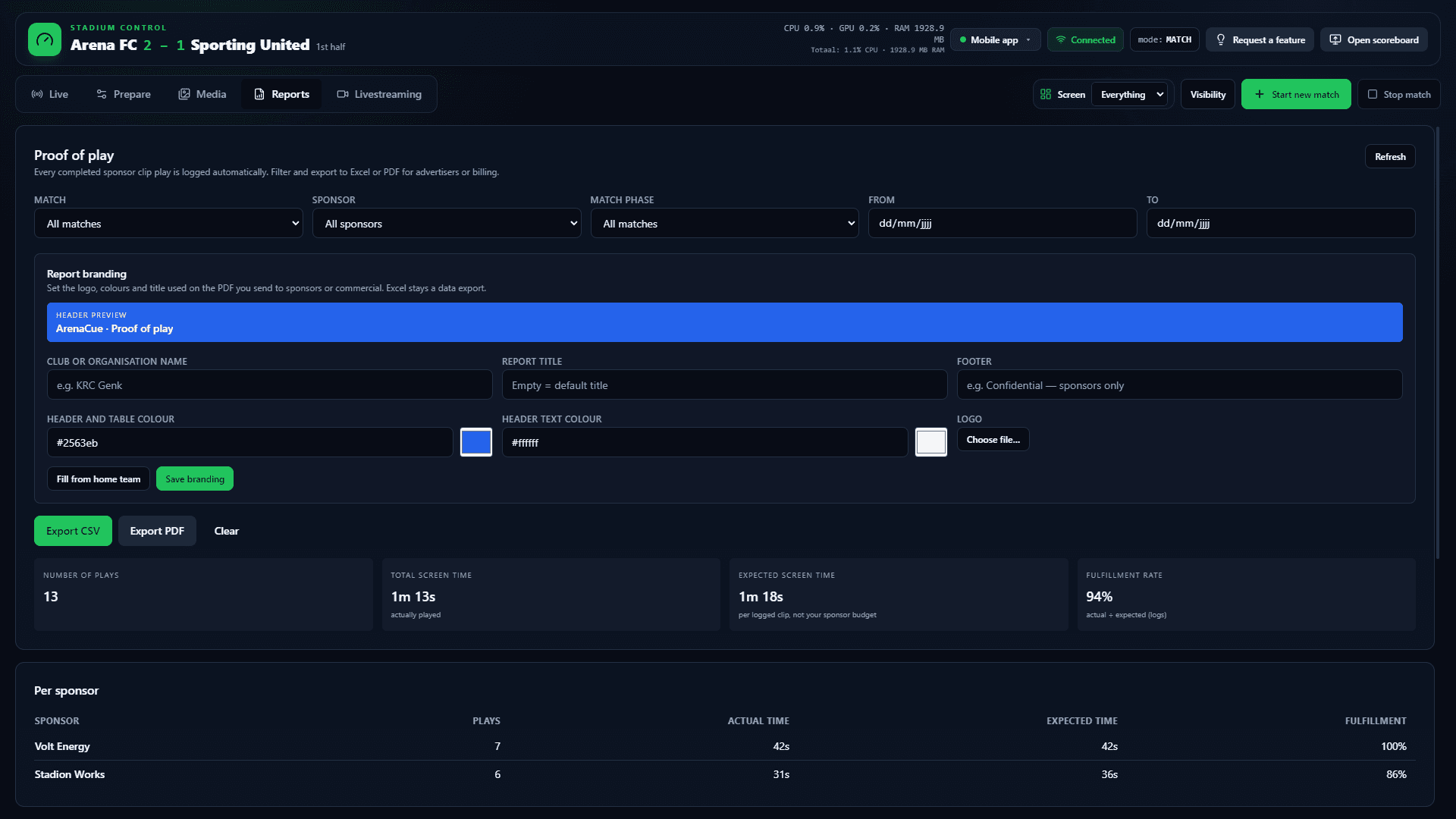Click the Volt Energy sponsor row
Viewport: 1456px width, 819px height.
(725, 746)
